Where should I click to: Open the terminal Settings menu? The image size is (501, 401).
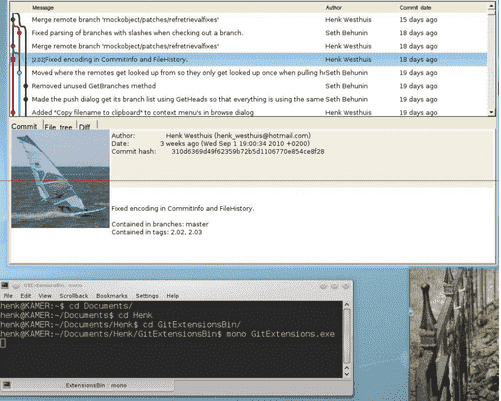pos(147,296)
